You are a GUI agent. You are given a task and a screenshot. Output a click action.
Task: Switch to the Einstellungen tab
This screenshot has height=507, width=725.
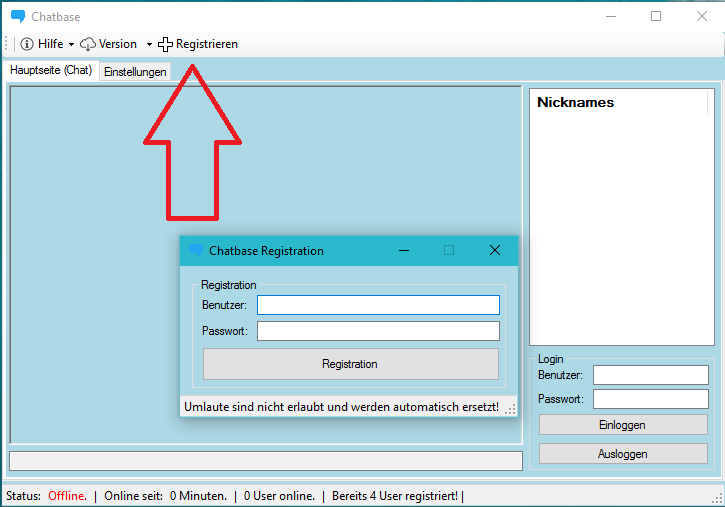pos(135,72)
